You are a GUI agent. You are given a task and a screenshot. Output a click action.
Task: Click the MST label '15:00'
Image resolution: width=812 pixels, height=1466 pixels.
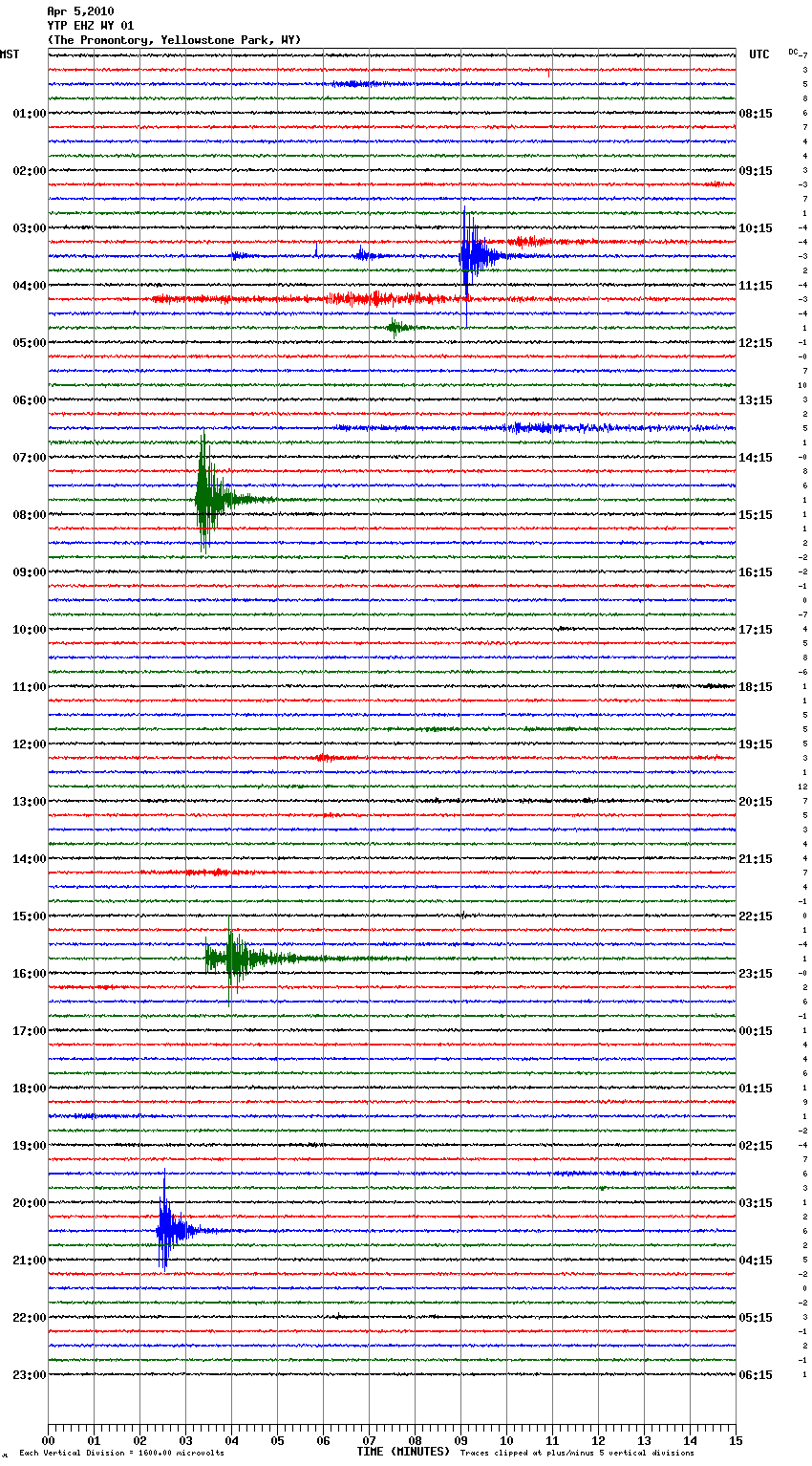29,916
